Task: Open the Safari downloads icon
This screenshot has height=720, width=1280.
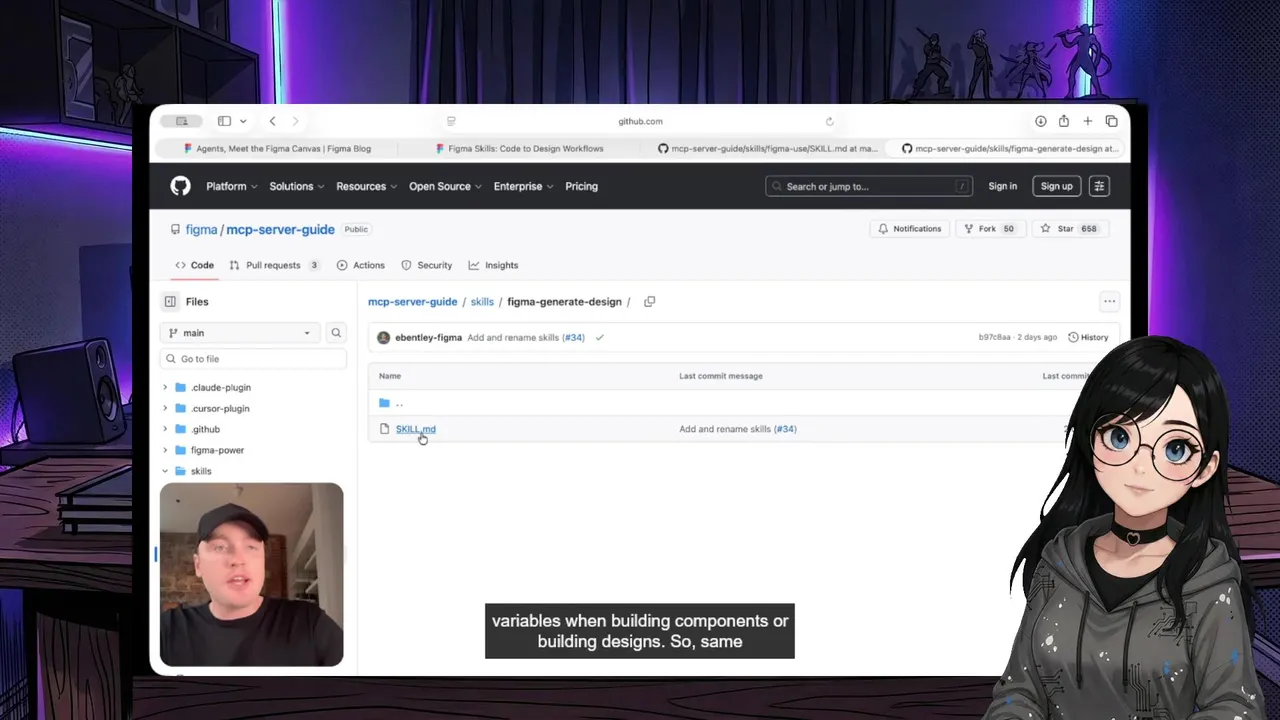Action: pyautogui.click(x=1040, y=121)
